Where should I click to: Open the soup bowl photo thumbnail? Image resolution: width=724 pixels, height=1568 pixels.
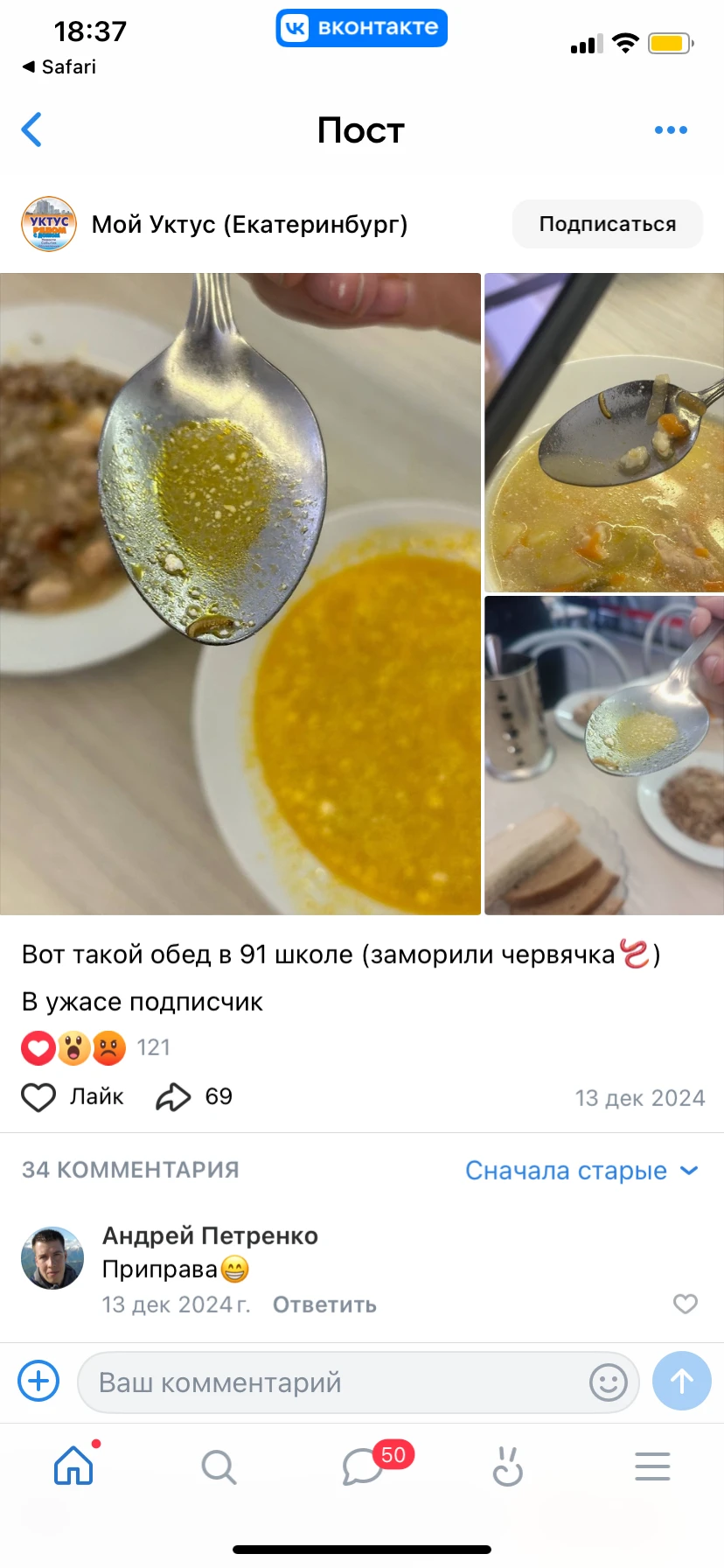pyautogui.click(x=604, y=432)
